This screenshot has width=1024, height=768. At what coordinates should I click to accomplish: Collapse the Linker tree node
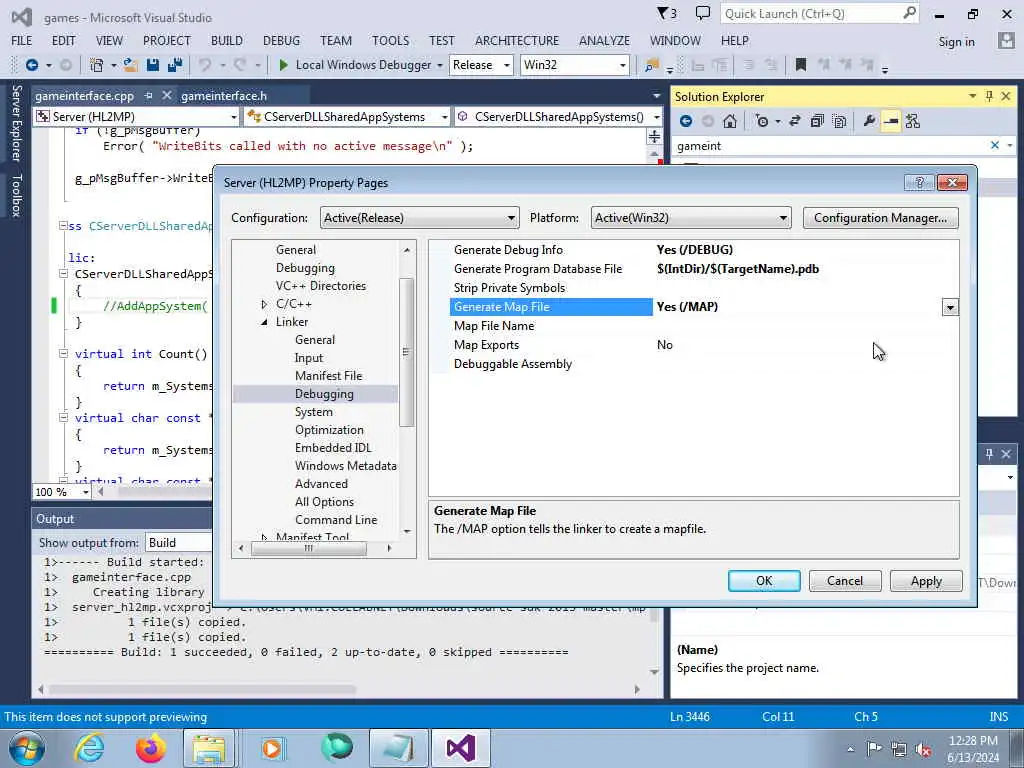point(264,322)
